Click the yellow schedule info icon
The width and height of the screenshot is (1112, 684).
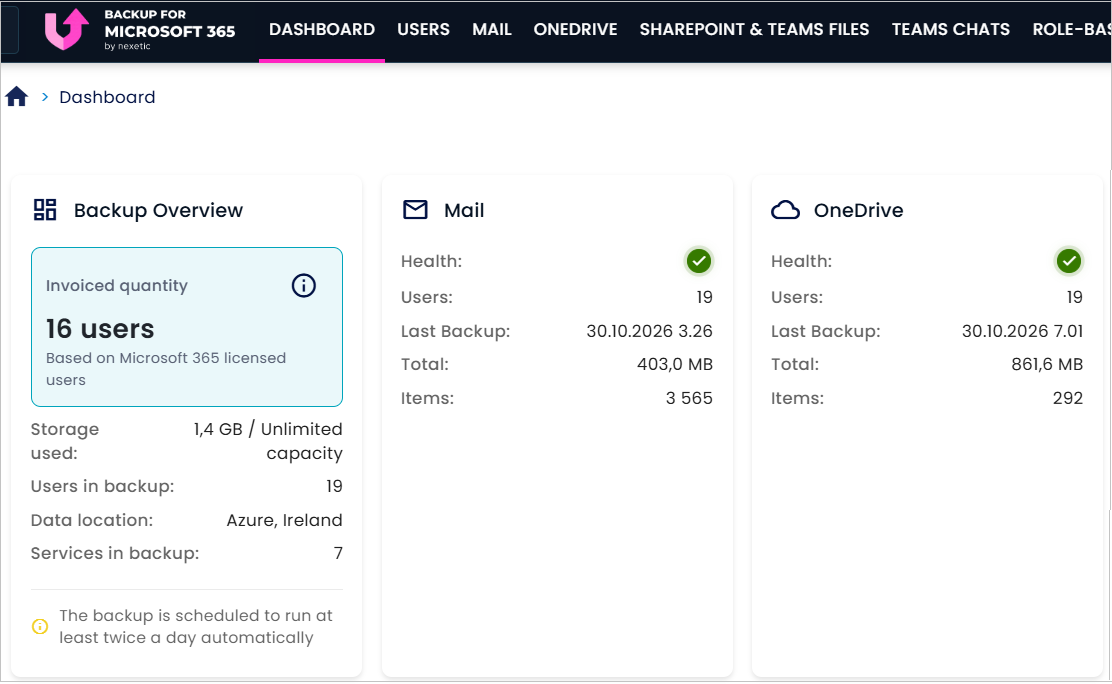click(x=40, y=627)
